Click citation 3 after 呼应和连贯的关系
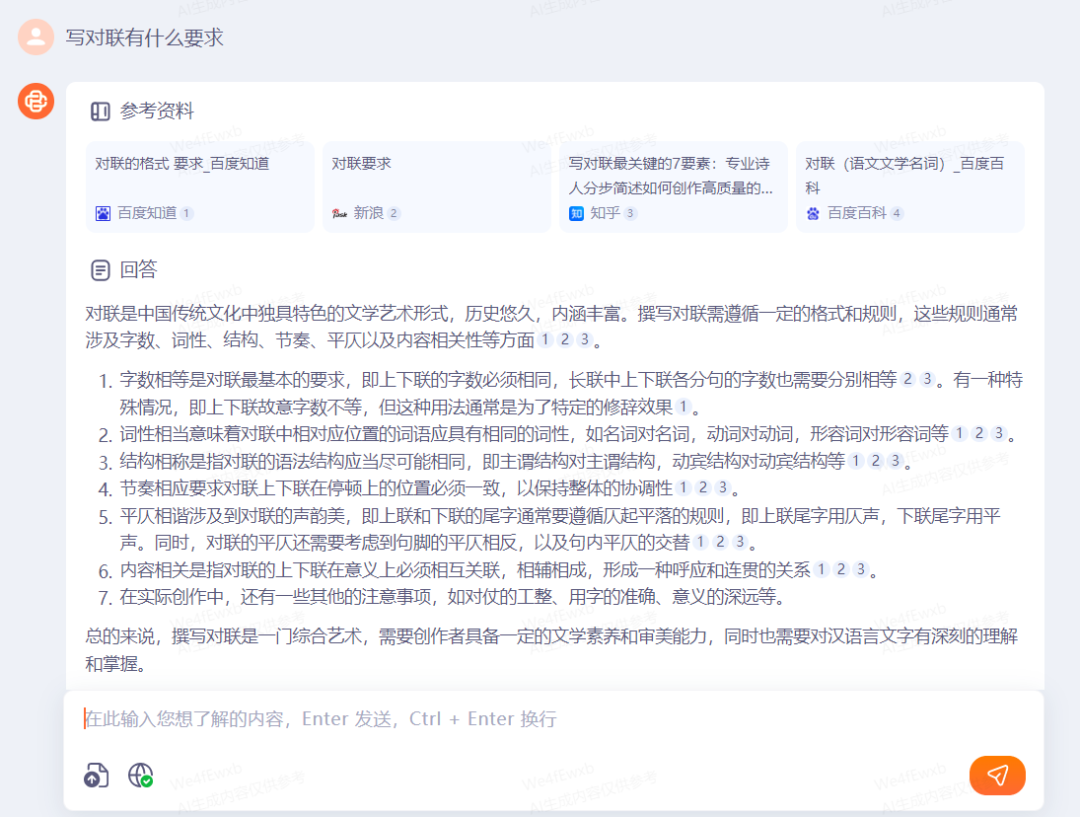This screenshot has width=1080, height=817. click(860, 569)
